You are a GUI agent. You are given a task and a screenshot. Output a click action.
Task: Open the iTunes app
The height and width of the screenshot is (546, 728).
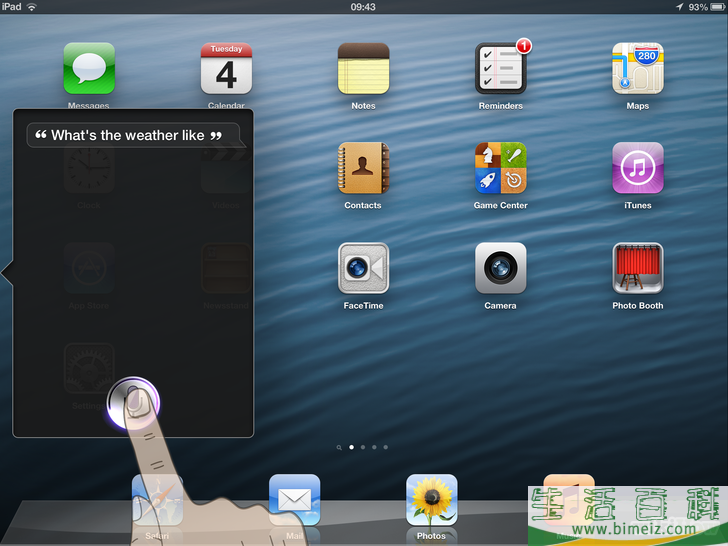click(x=638, y=168)
